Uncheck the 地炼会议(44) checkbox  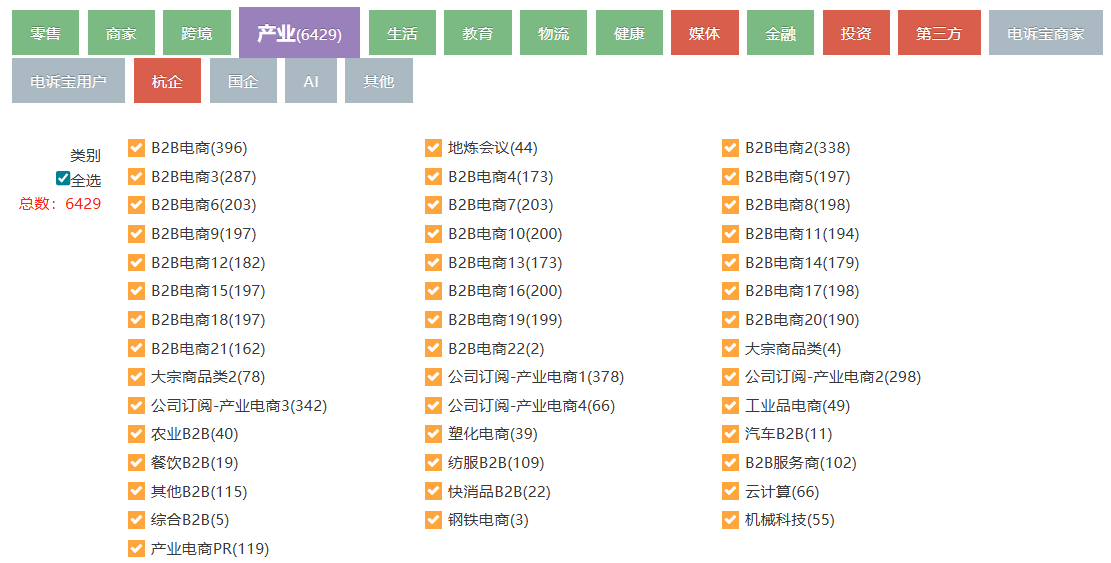(434, 148)
